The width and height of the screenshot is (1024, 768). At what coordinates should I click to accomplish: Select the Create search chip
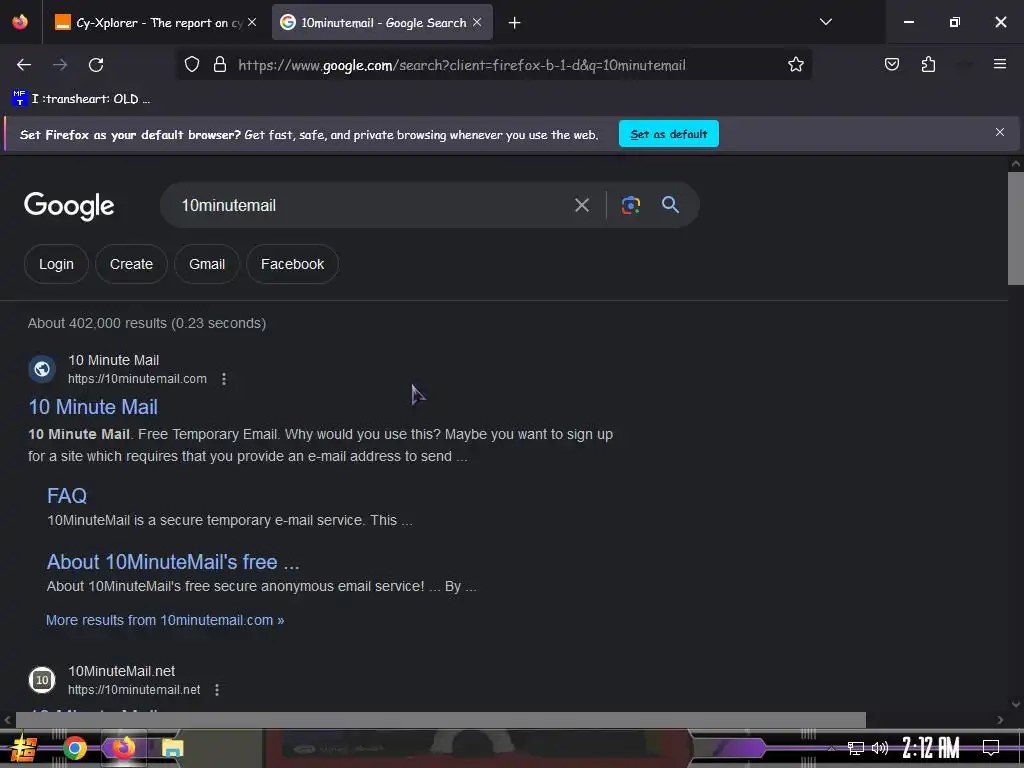coord(131,264)
